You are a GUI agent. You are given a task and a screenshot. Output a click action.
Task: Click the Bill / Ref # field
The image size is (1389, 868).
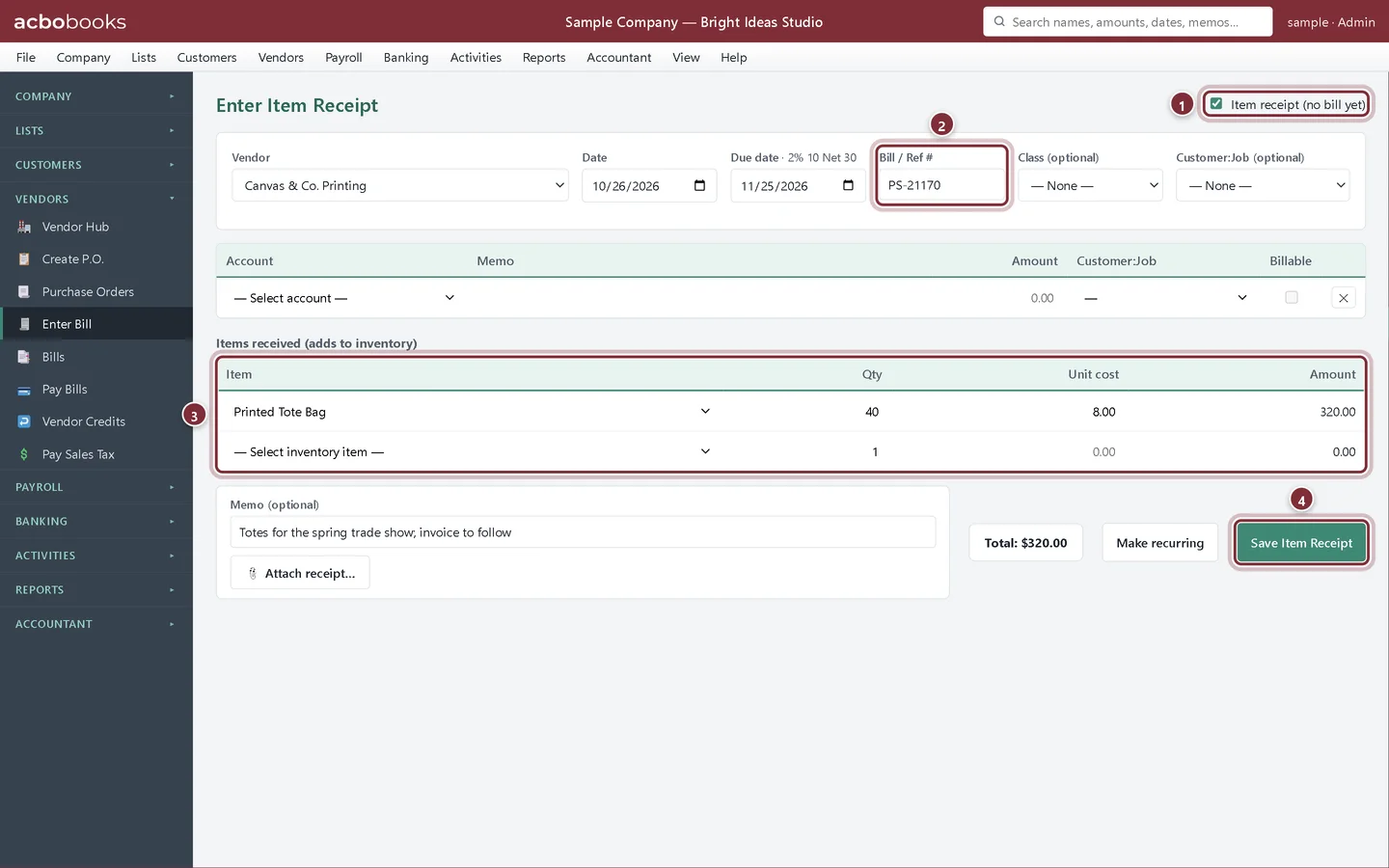coord(941,185)
